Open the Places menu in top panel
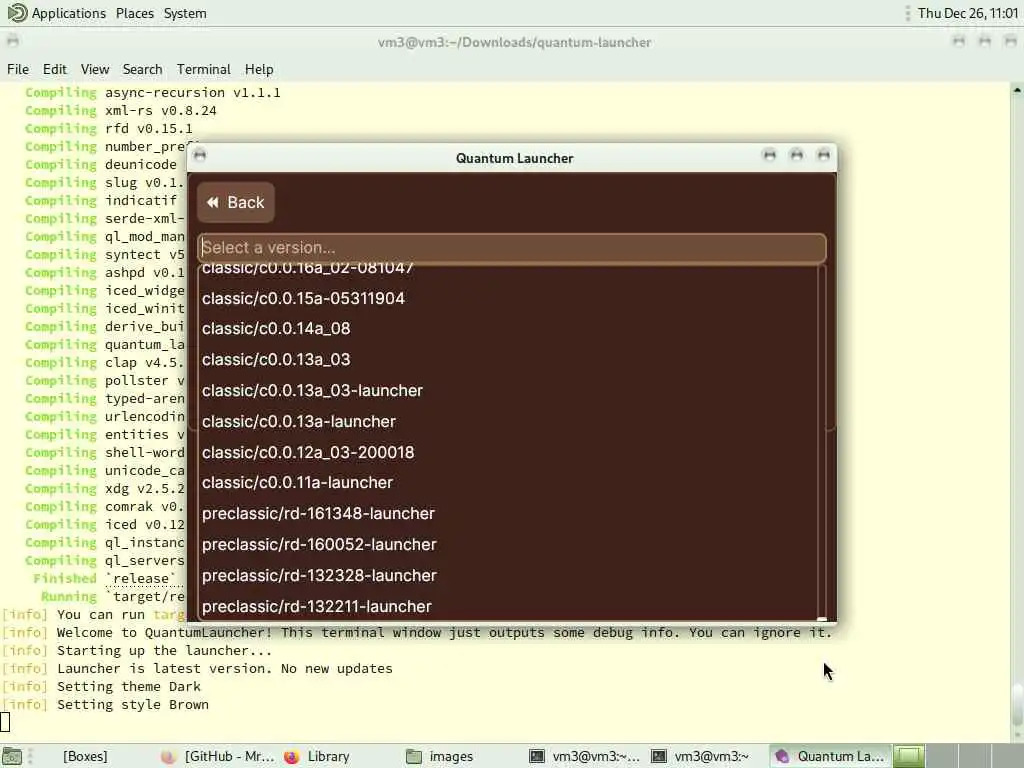Screen dimensions: 1024x768 pos(135,13)
